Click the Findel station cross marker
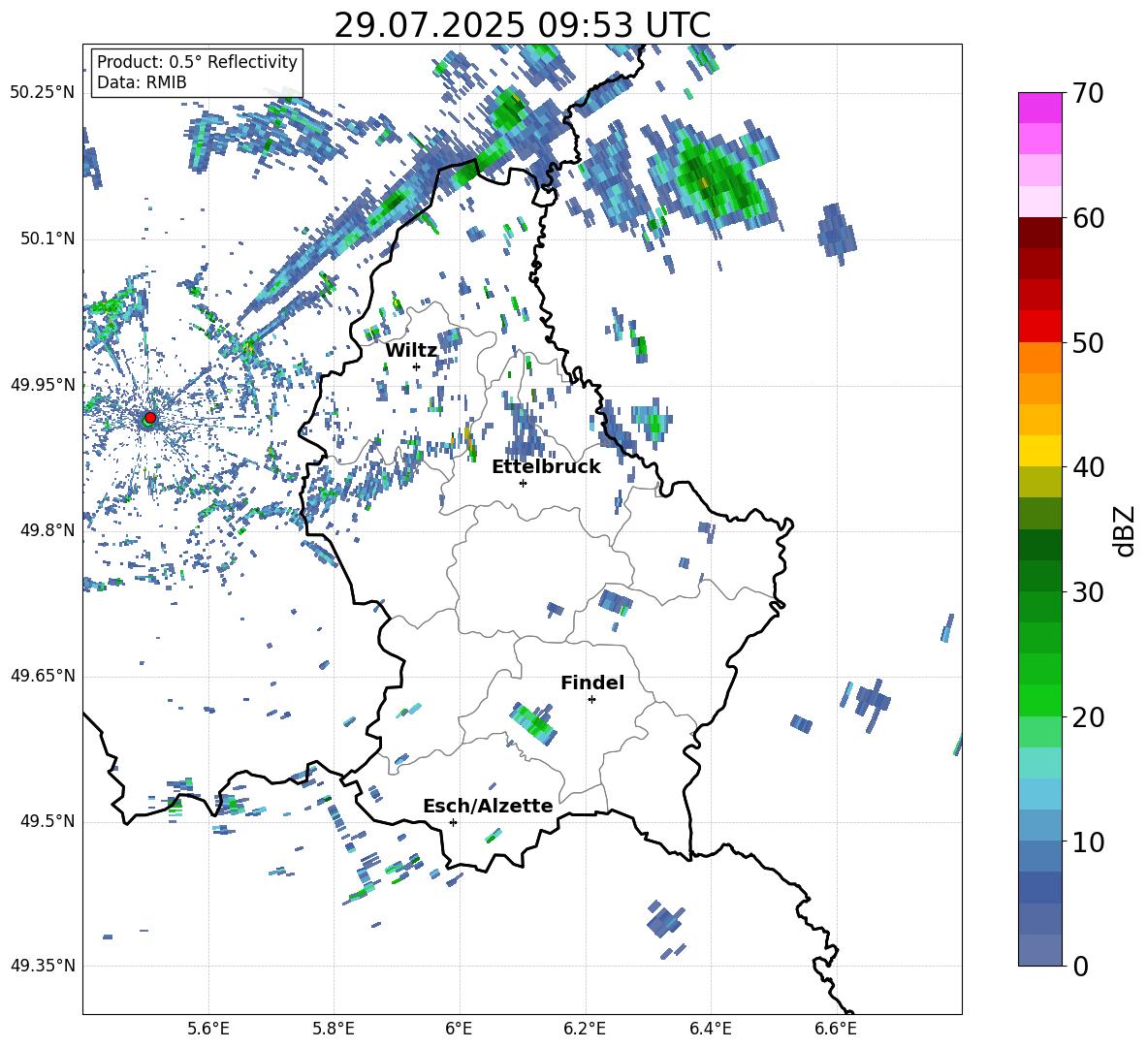The image size is (1148, 1048). click(591, 700)
